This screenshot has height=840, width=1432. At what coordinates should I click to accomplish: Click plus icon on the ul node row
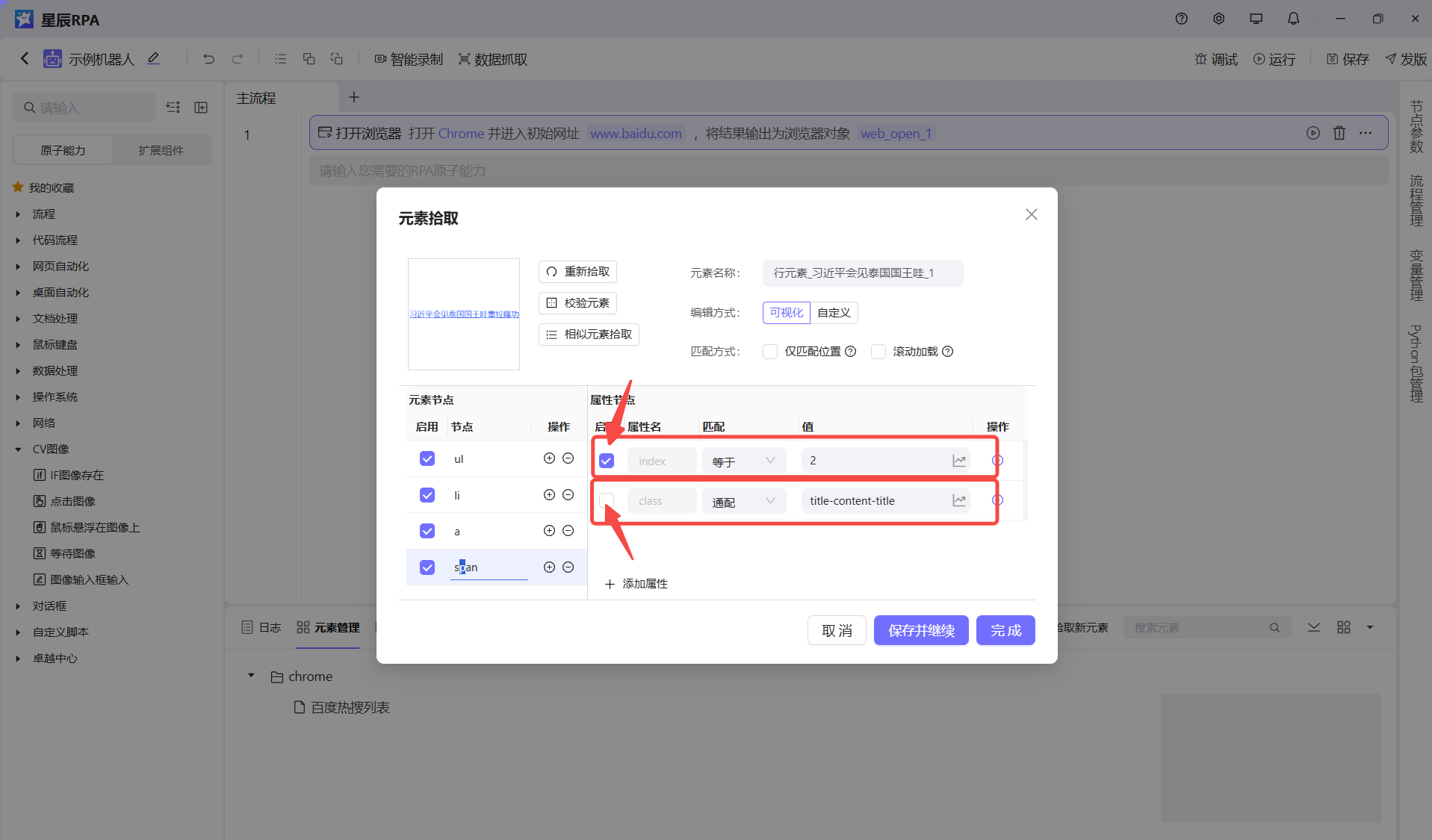tap(549, 458)
